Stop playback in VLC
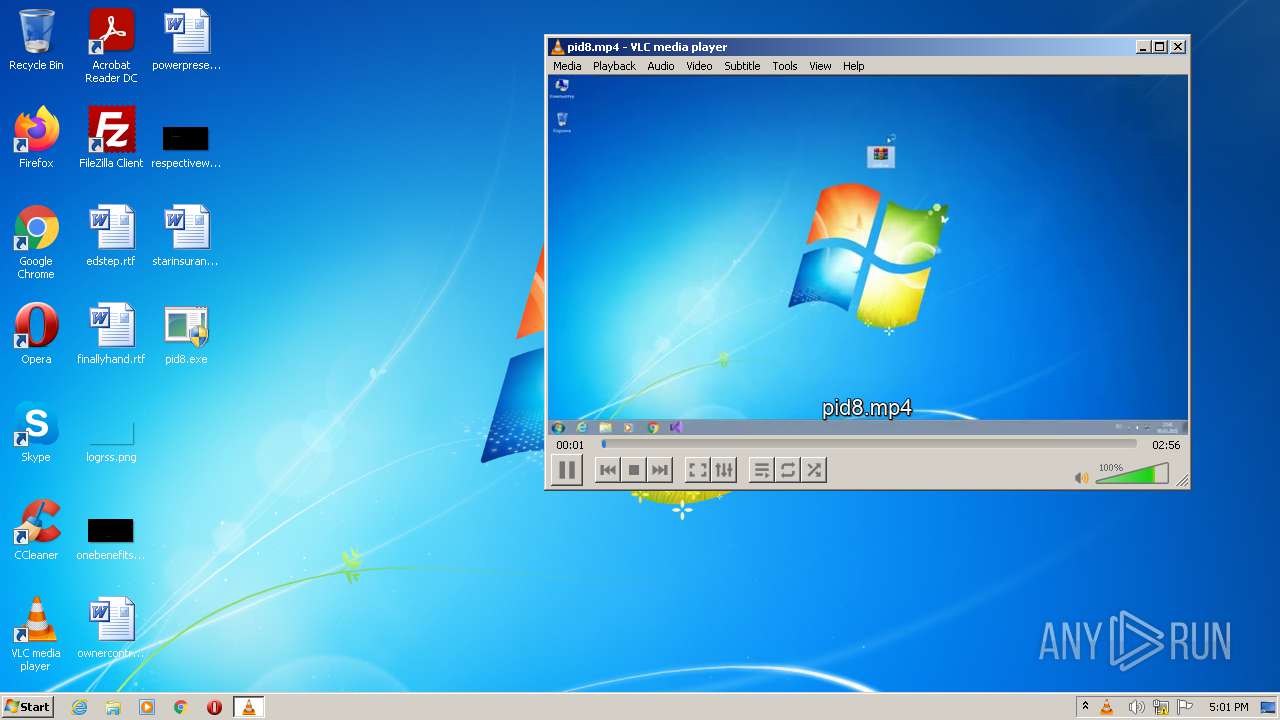Viewport: 1280px width, 720px height. click(633, 470)
